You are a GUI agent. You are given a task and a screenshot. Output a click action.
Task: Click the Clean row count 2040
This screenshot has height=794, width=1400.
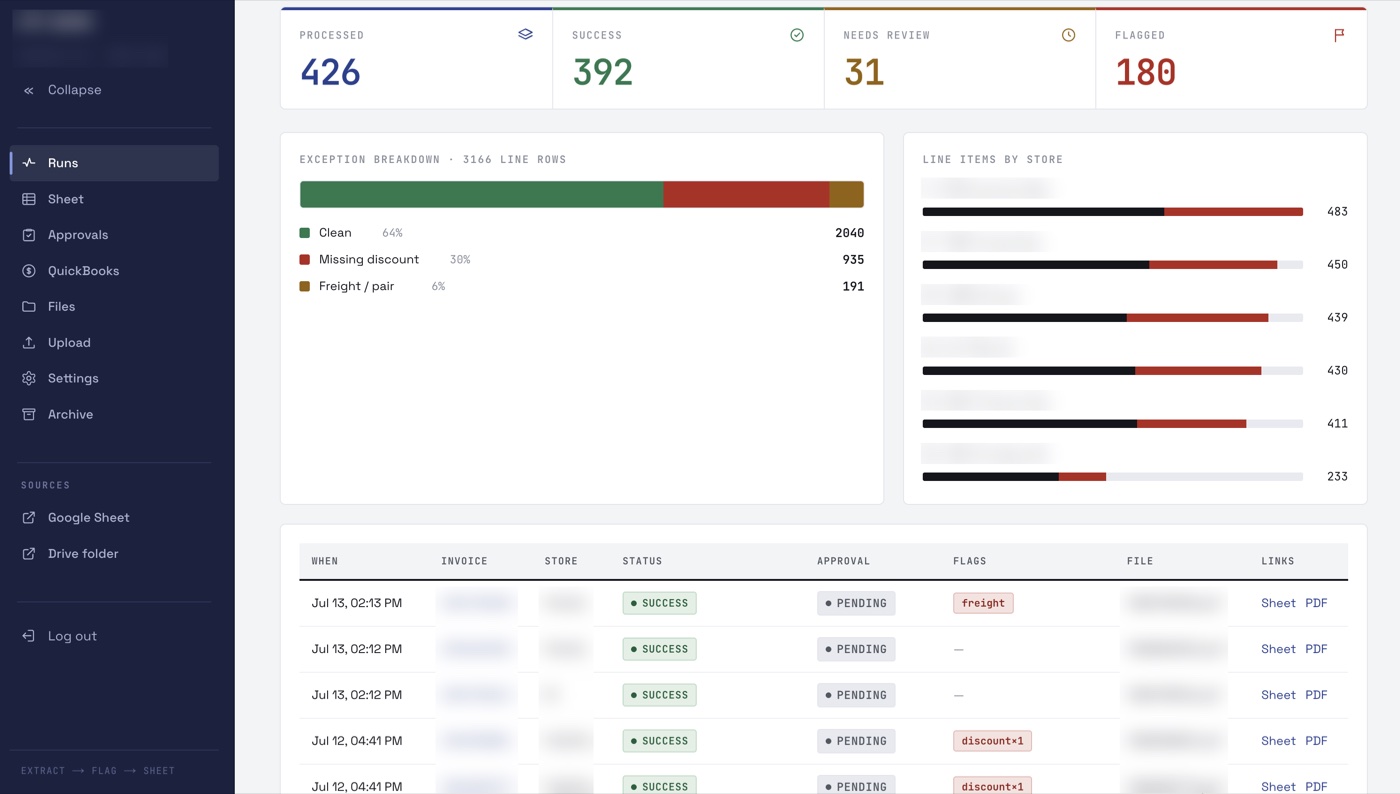click(x=849, y=233)
